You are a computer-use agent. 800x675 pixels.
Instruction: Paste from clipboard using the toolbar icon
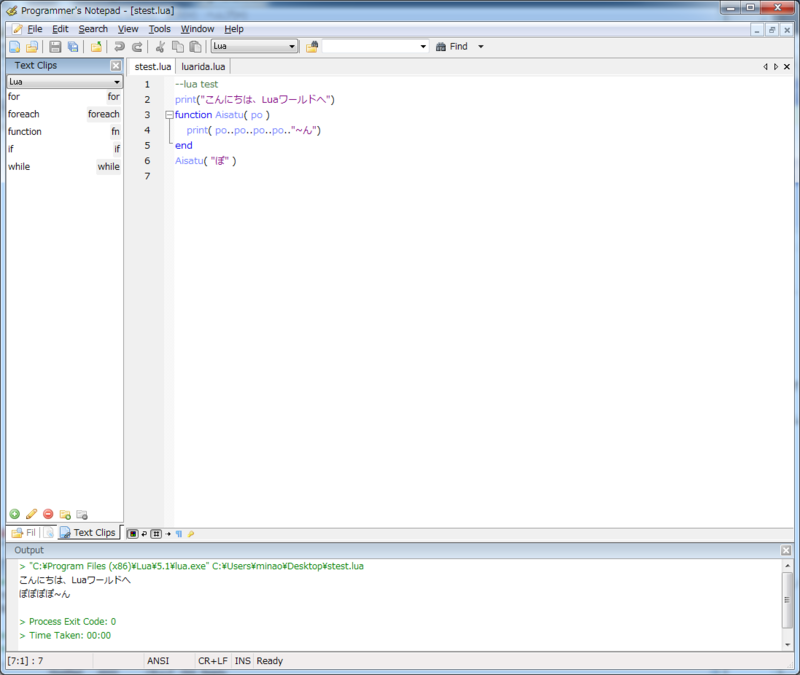(x=195, y=47)
